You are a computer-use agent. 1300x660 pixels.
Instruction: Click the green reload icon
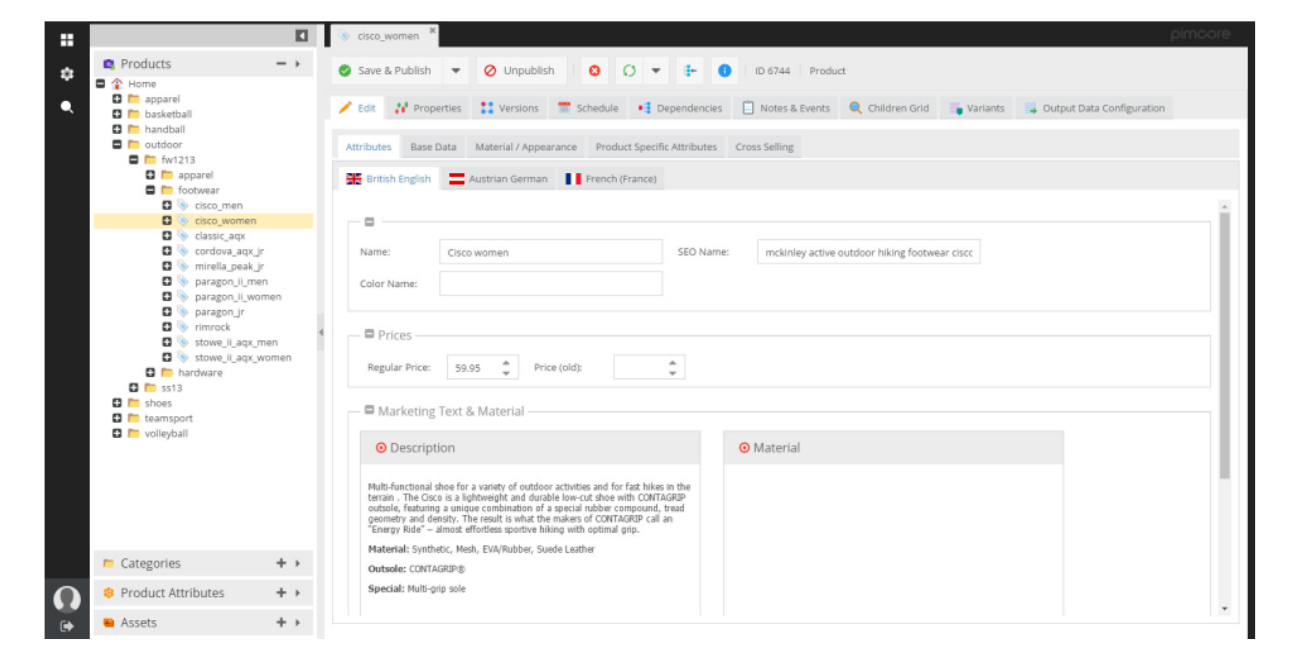coord(629,71)
